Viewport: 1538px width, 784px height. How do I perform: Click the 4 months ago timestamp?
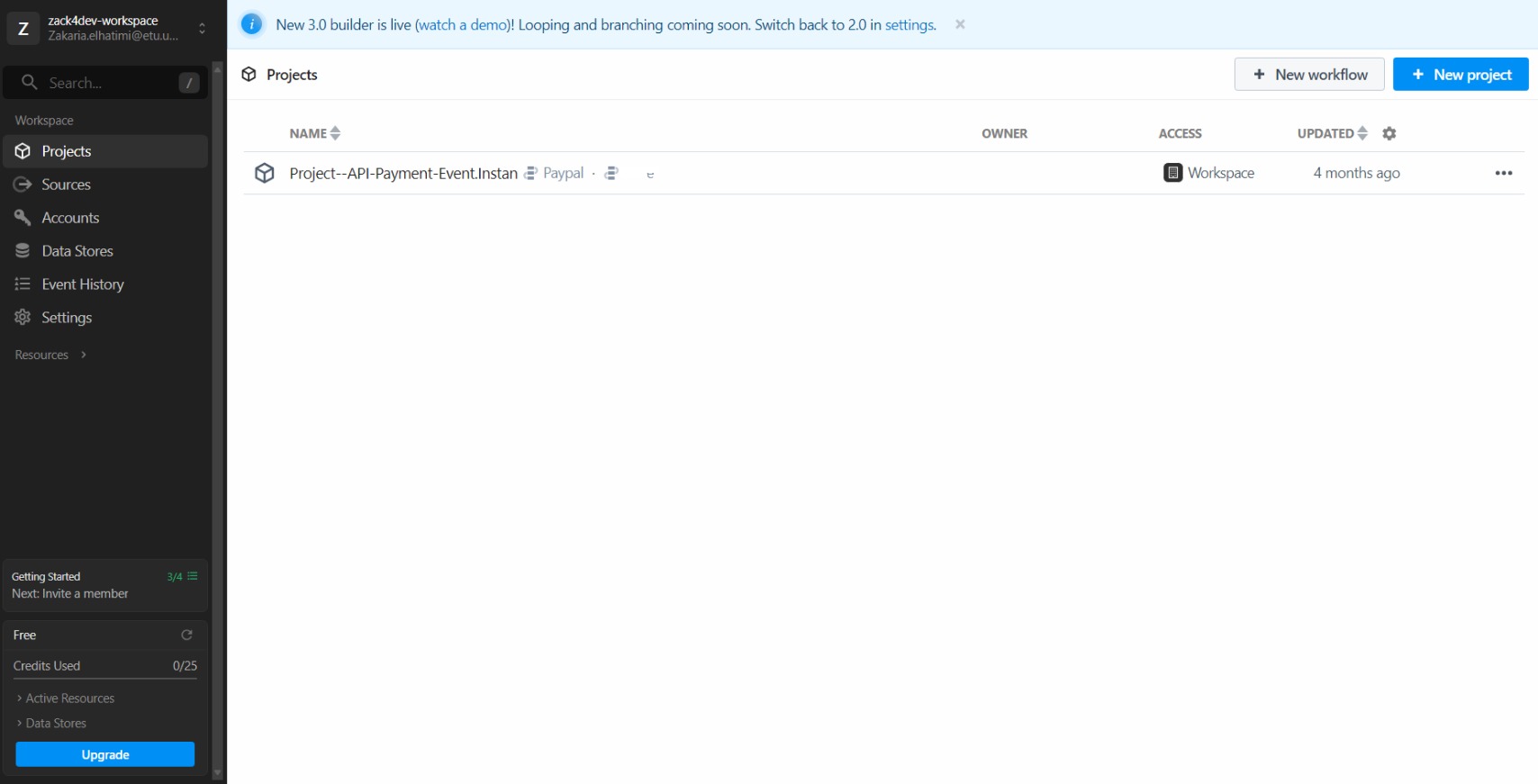point(1356,173)
